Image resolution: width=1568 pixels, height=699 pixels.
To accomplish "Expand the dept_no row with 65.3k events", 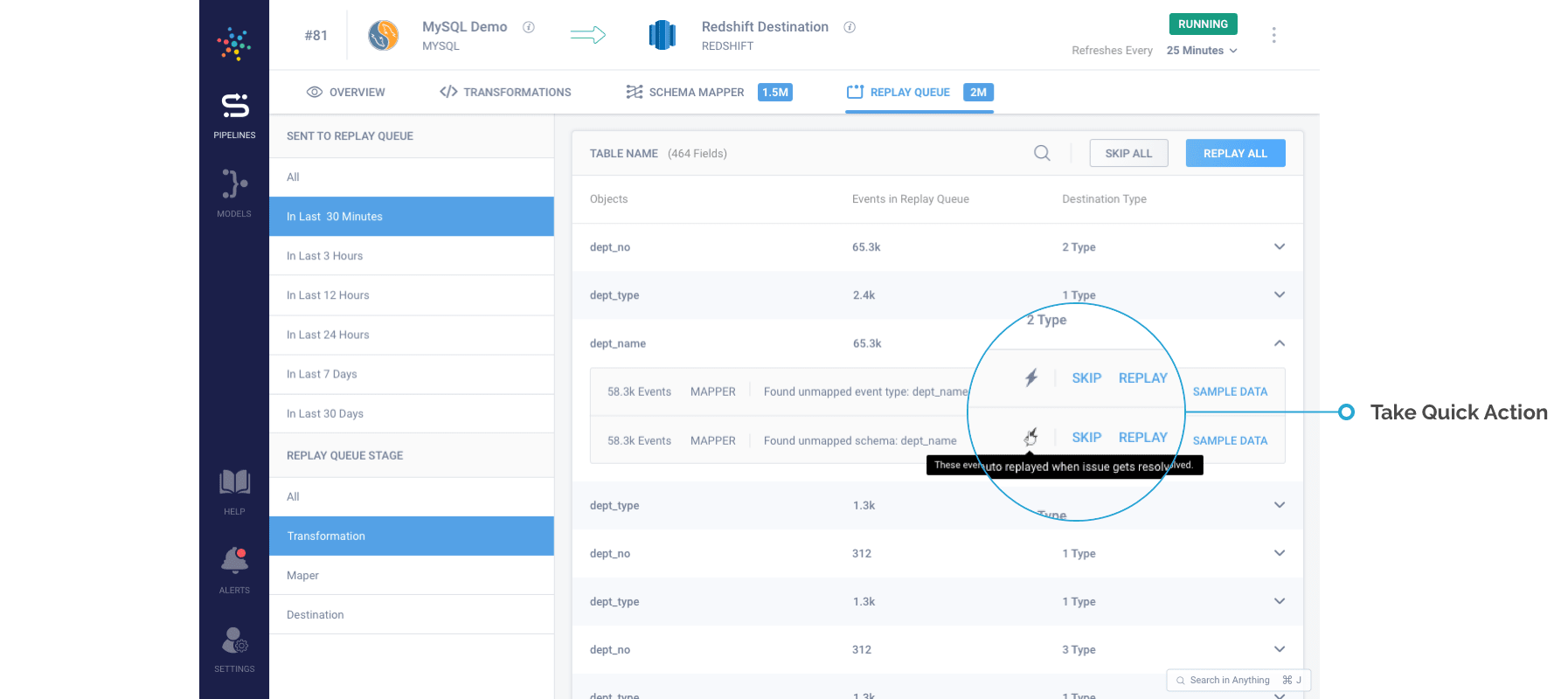I will [x=1280, y=246].
